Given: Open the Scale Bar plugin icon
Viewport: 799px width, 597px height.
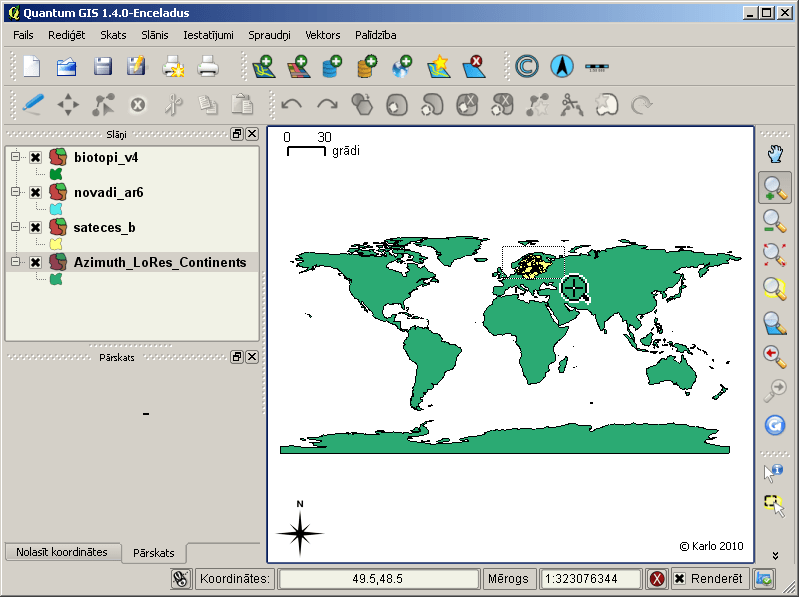Looking at the screenshot, I should pos(597,67).
